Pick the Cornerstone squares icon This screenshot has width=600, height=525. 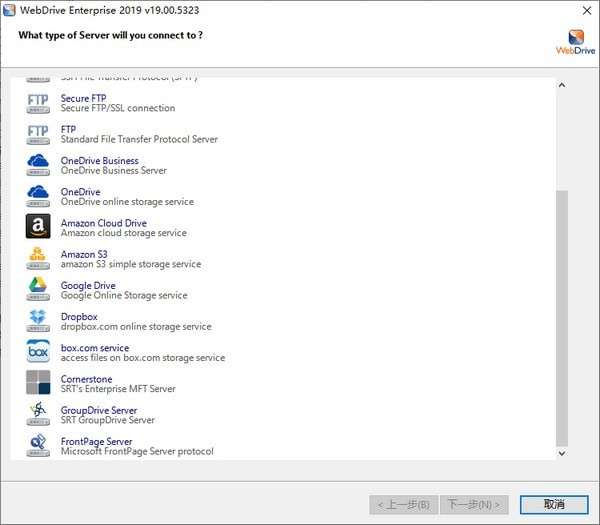pos(38,382)
